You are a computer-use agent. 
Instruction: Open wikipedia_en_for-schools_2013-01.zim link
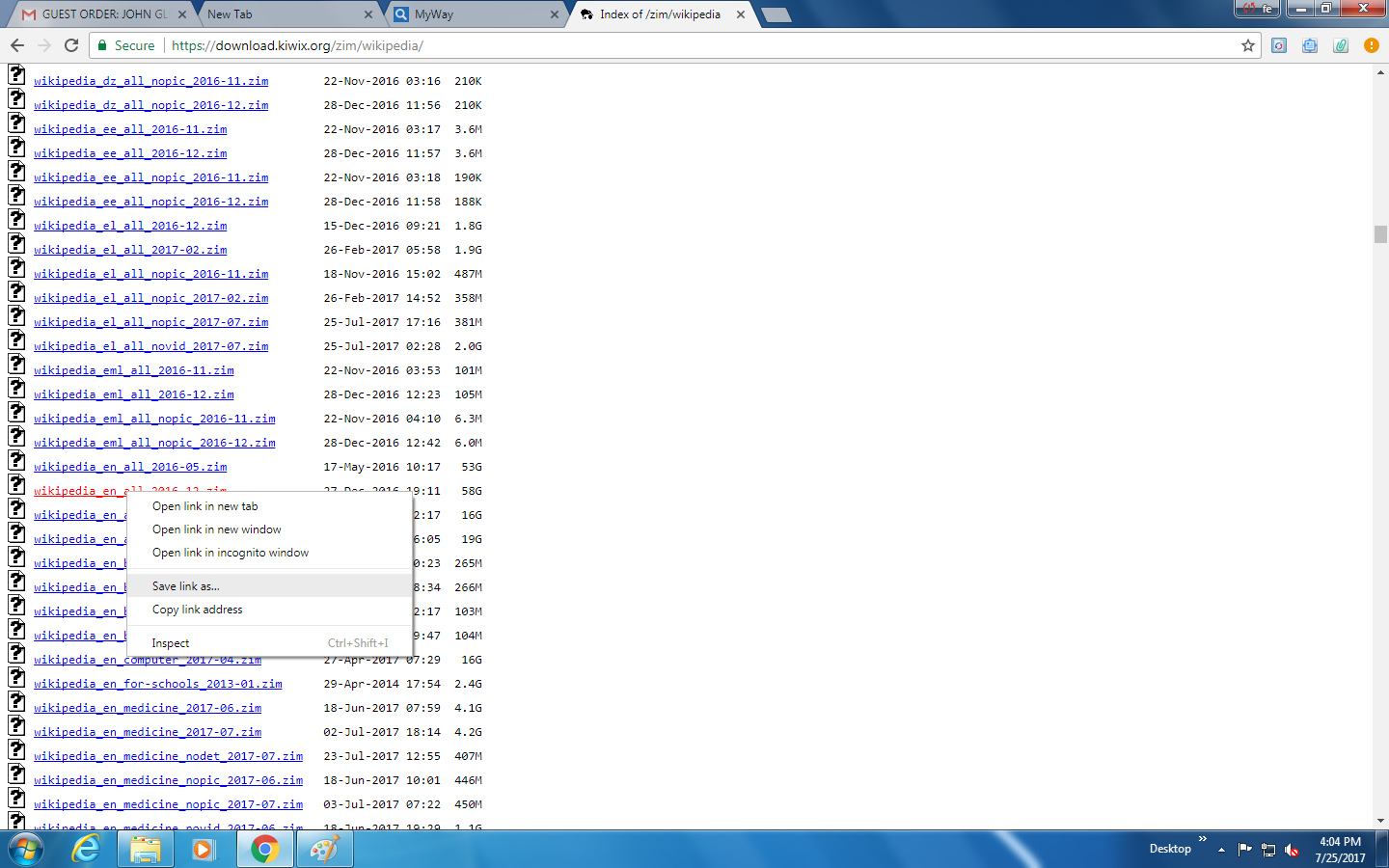click(158, 684)
